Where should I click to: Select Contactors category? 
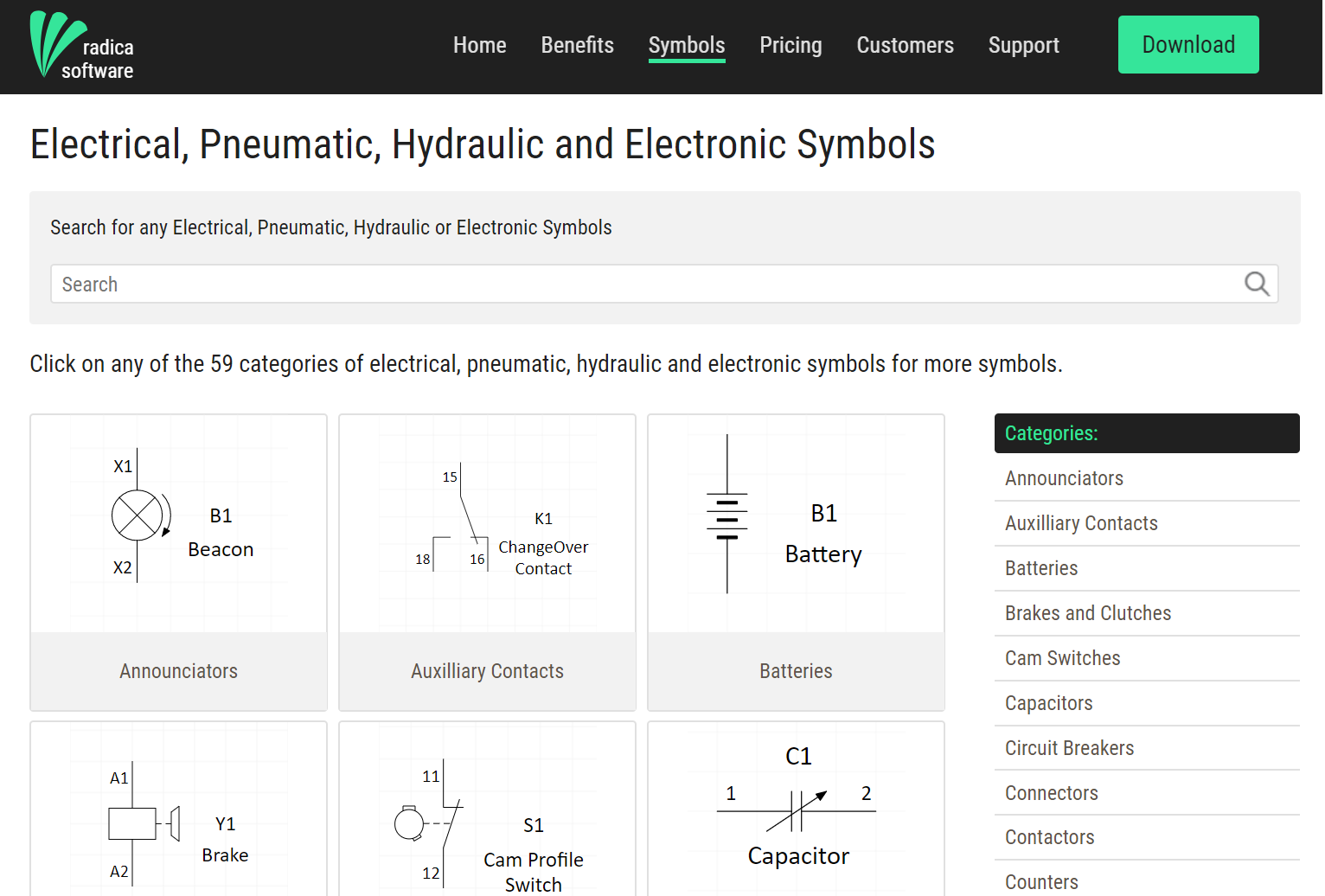click(x=1147, y=837)
